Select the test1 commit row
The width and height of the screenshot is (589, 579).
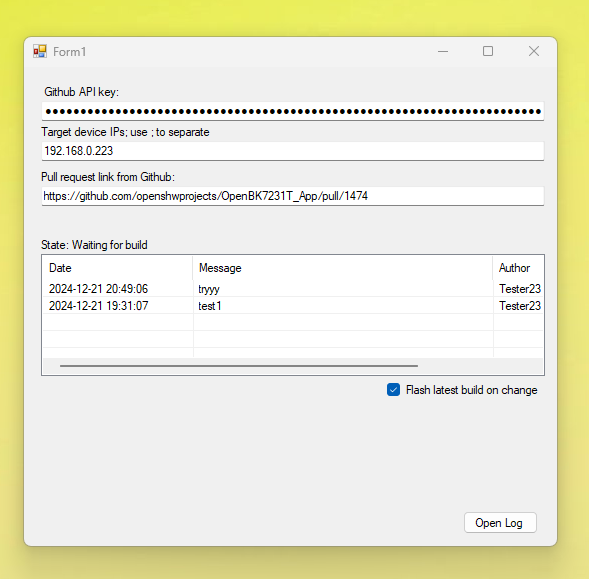(x=293, y=305)
